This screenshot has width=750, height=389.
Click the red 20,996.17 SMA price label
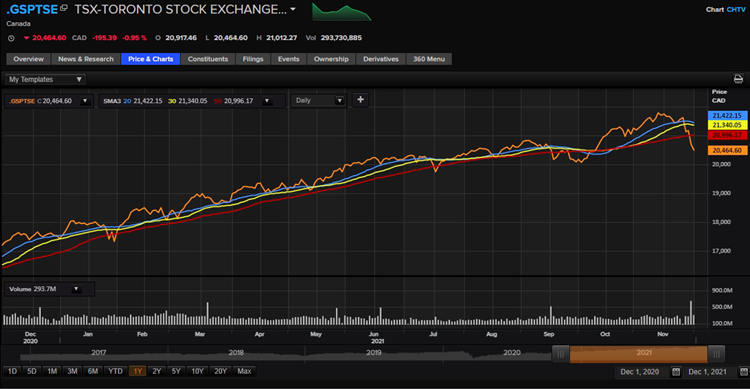coord(727,135)
